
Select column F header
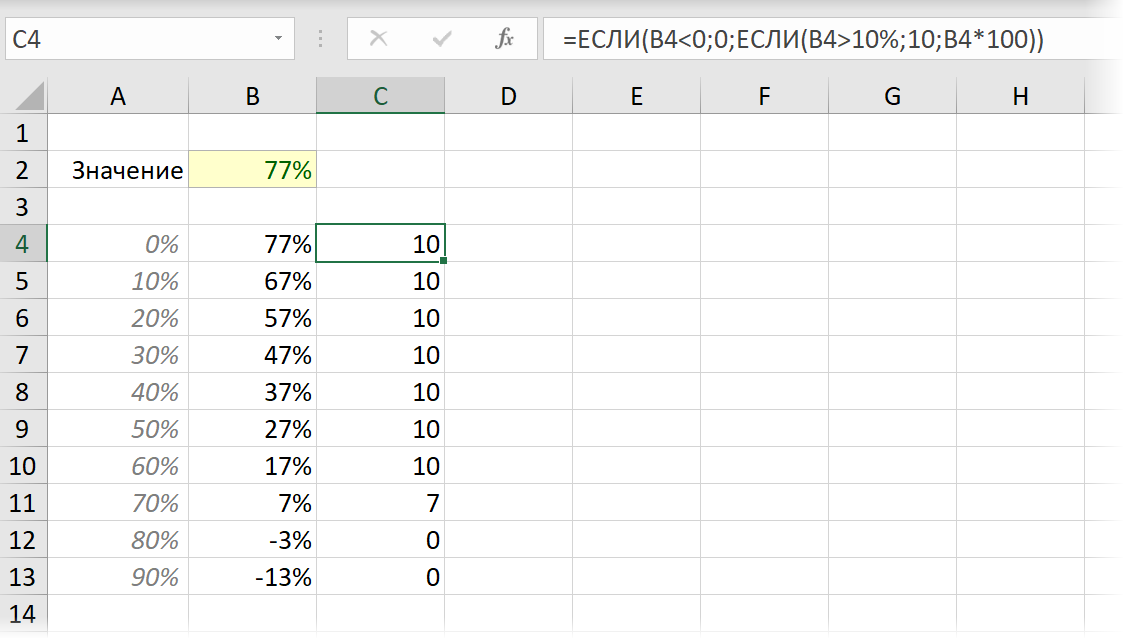coord(764,96)
